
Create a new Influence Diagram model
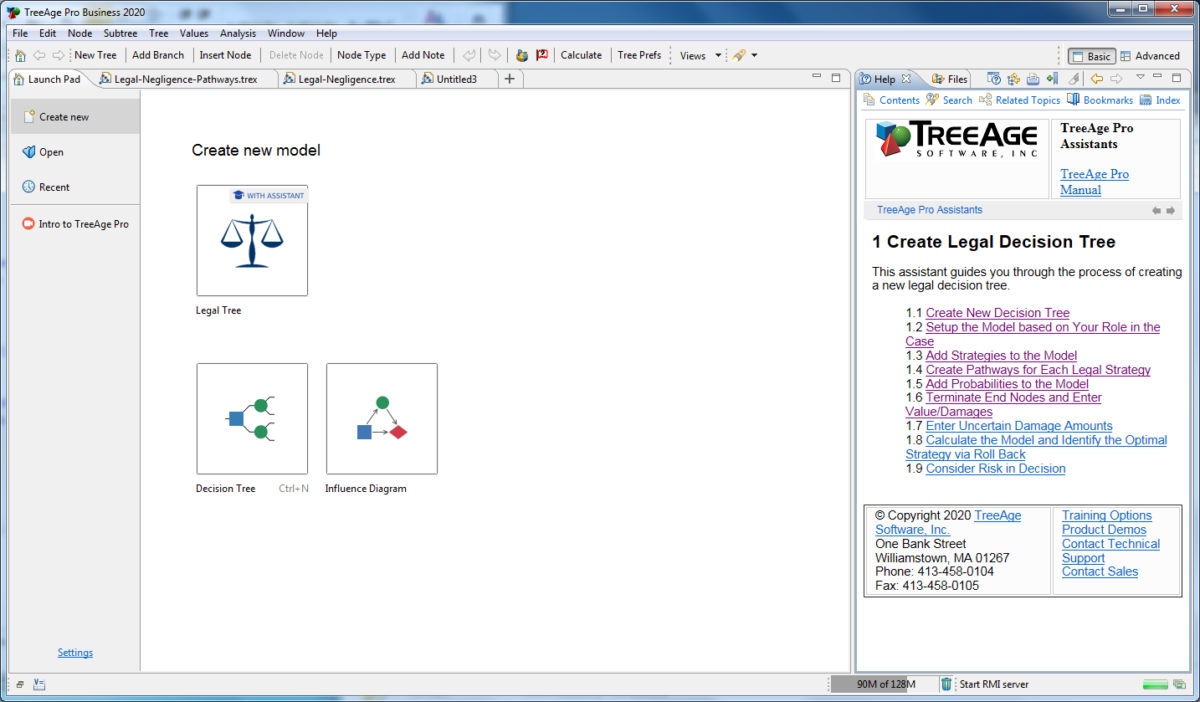click(381, 419)
